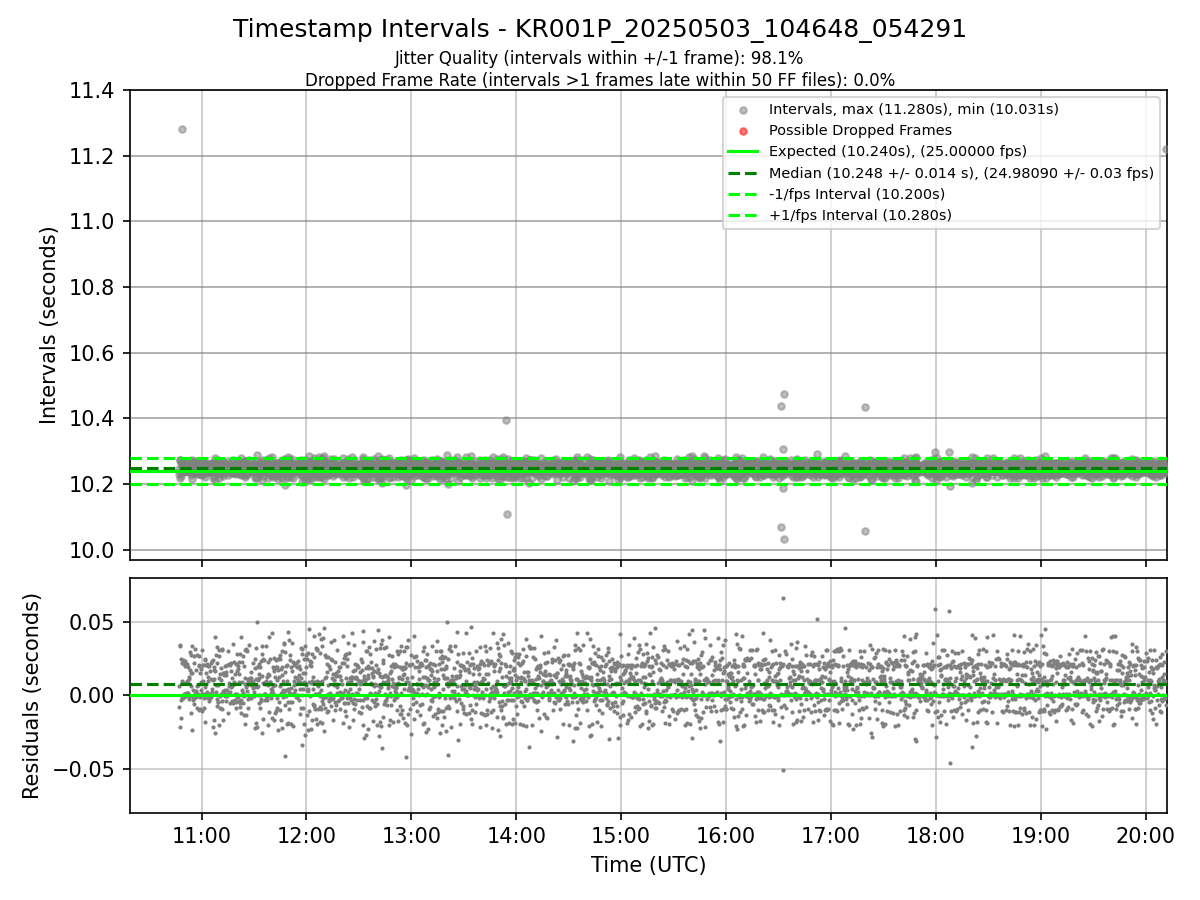Click the red dot marker beside 'Possible Dropped Frames'
Image resolution: width=1200 pixels, height=900 pixels.
(x=743, y=131)
